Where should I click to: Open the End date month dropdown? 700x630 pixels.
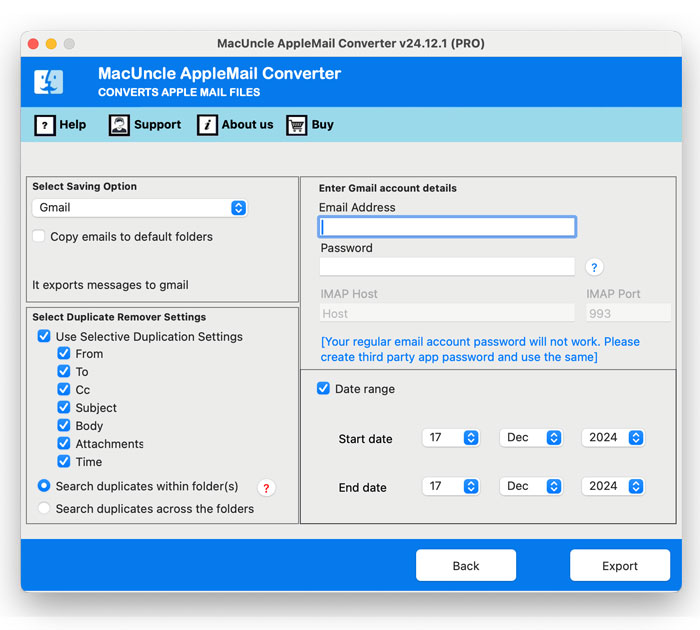pos(530,486)
